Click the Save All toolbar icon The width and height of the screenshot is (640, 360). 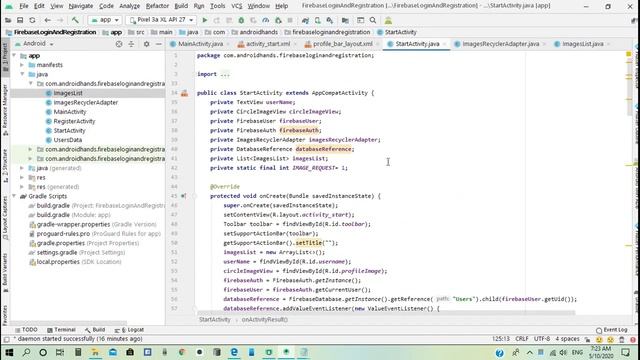(20, 20)
